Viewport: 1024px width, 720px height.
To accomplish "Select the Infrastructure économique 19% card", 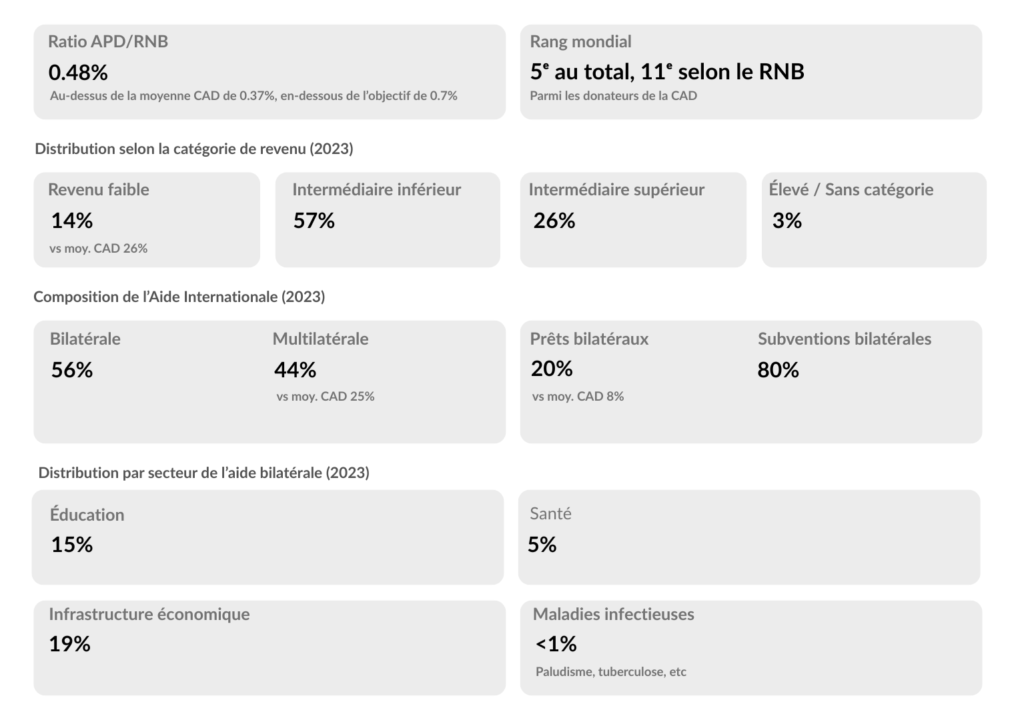I will (x=267, y=647).
